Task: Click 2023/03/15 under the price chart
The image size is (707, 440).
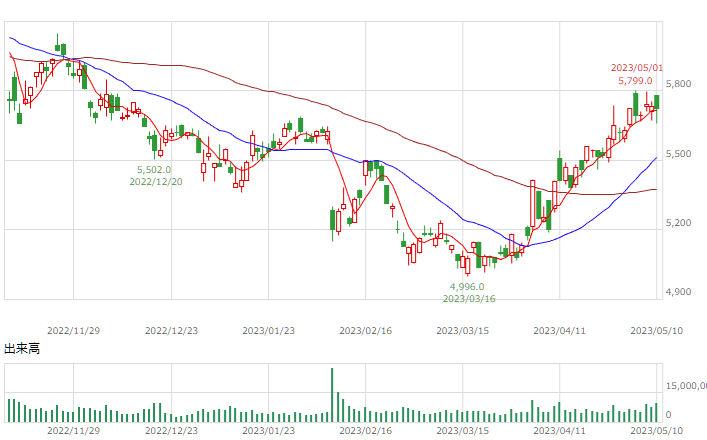Action: coord(463,331)
